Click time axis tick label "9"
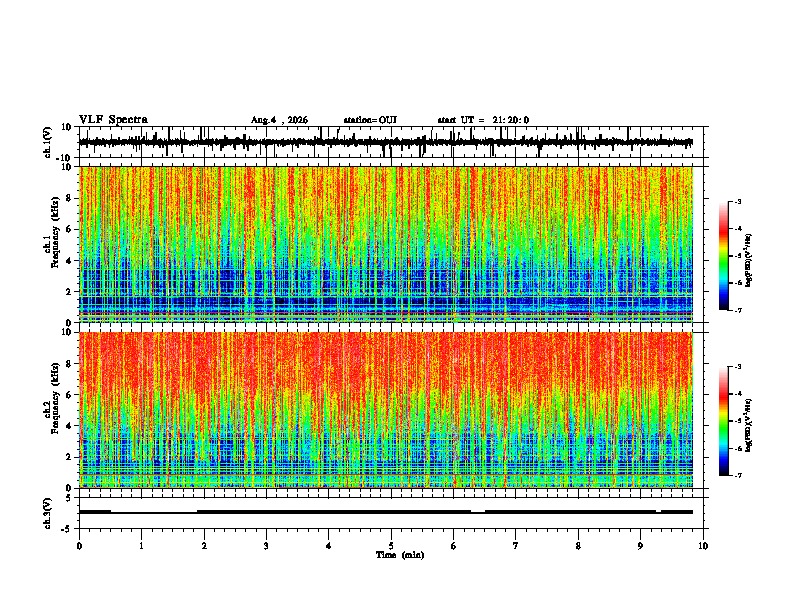 (x=640, y=546)
